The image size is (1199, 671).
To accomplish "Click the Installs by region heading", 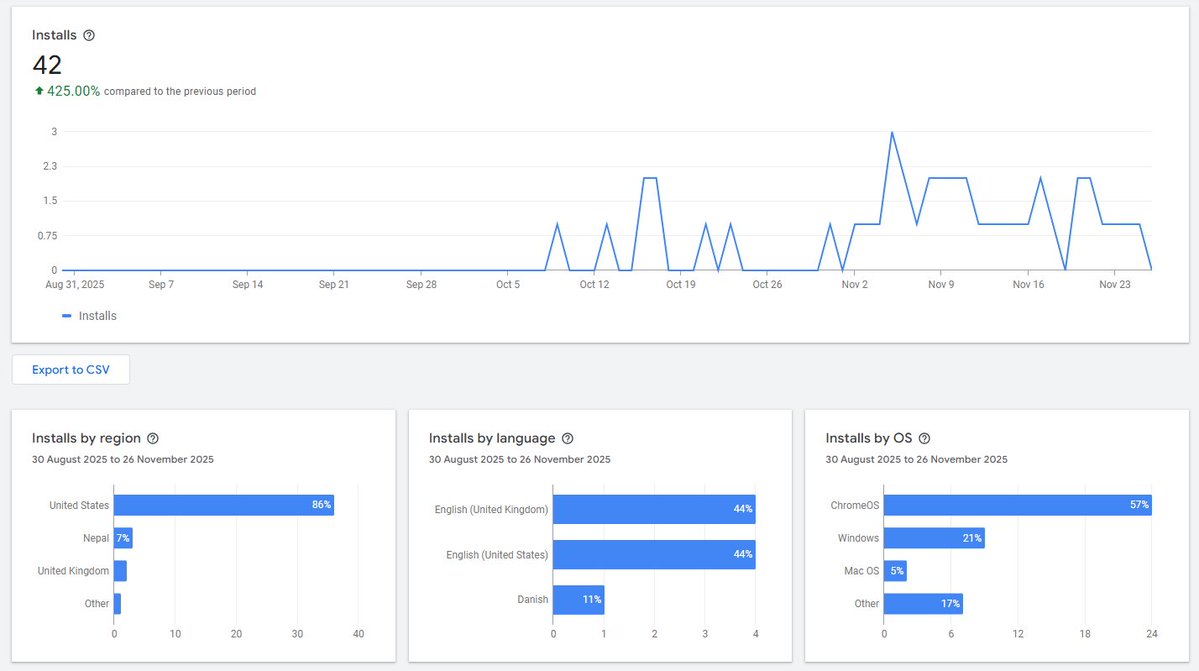I will coord(86,438).
